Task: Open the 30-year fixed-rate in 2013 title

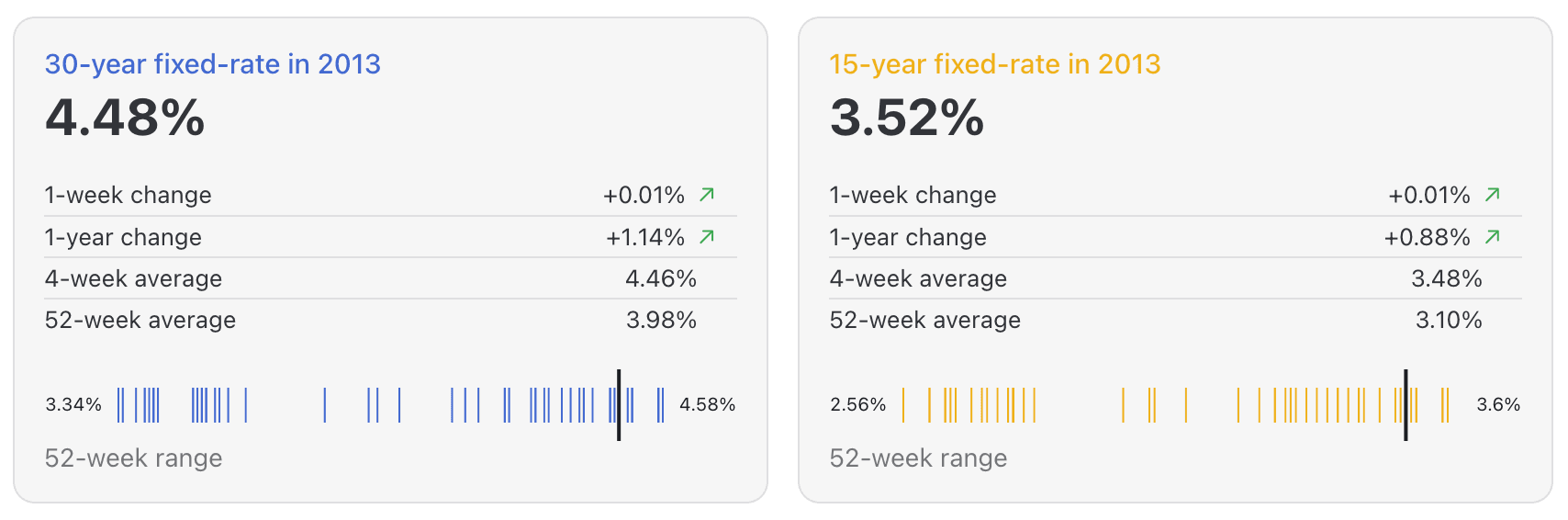Action: coord(213,64)
